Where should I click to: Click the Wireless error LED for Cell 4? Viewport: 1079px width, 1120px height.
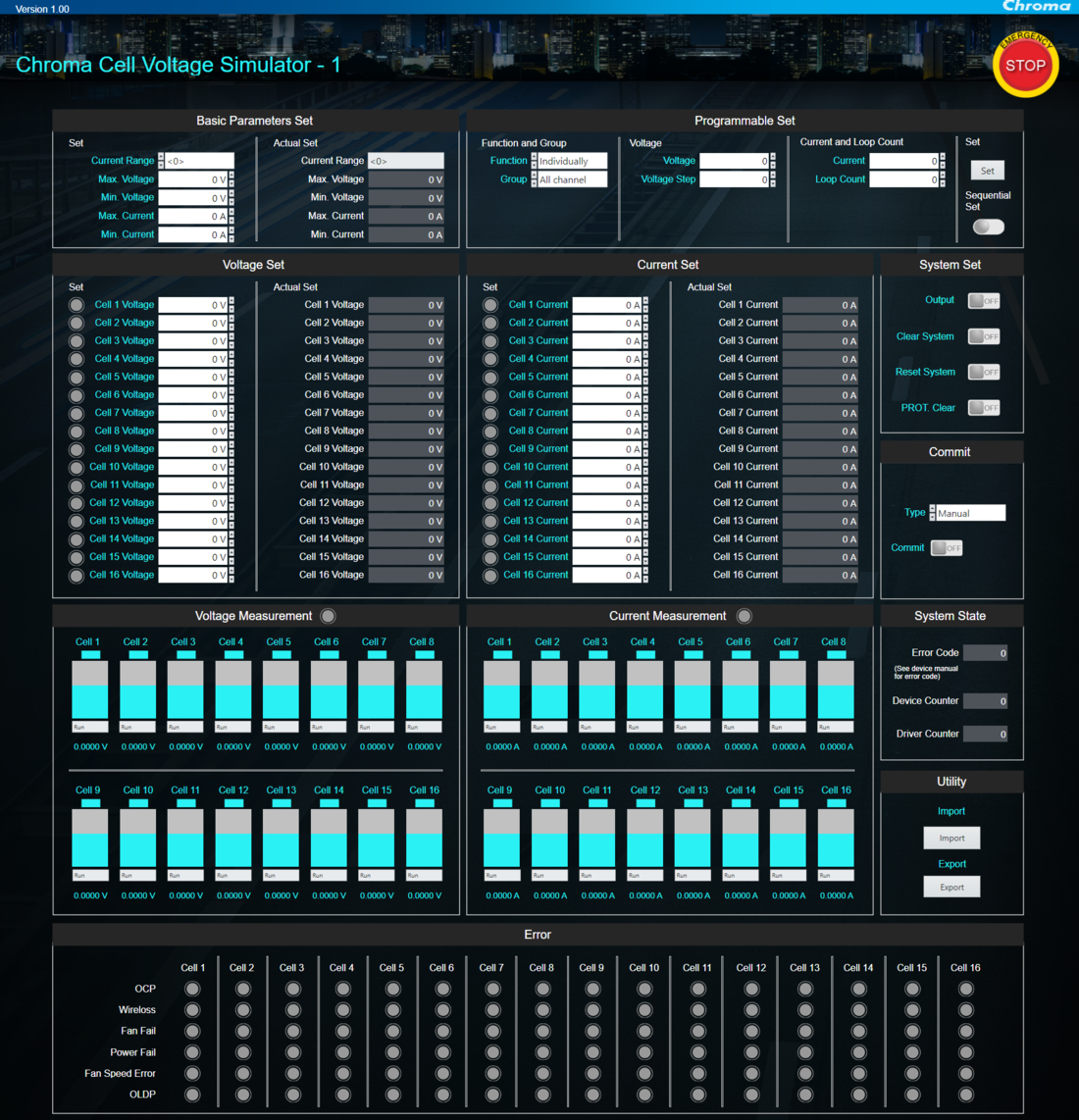tap(343, 1010)
